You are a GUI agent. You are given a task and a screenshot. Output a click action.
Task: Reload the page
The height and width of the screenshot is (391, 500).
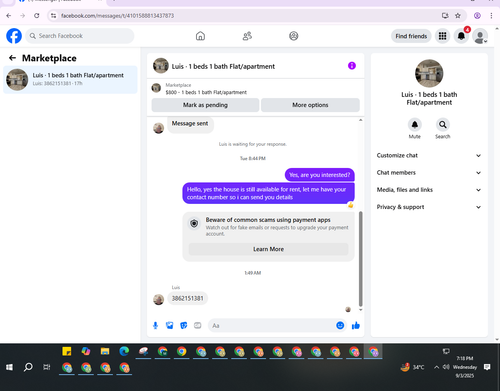pyautogui.click(x=37, y=16)
